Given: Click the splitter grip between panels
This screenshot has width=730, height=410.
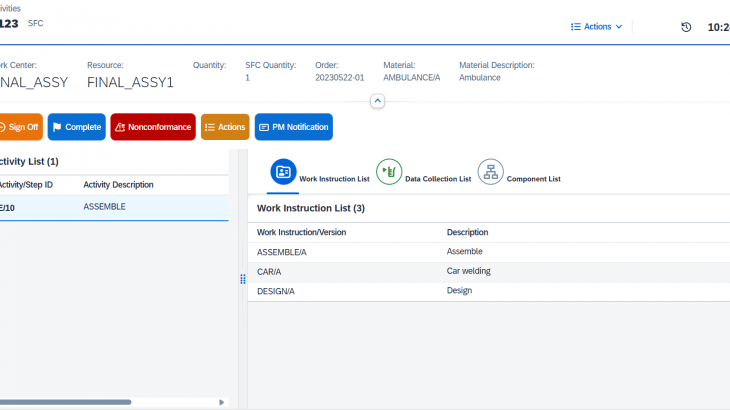Looking at the screenshot, I should (x=243, y=279).
